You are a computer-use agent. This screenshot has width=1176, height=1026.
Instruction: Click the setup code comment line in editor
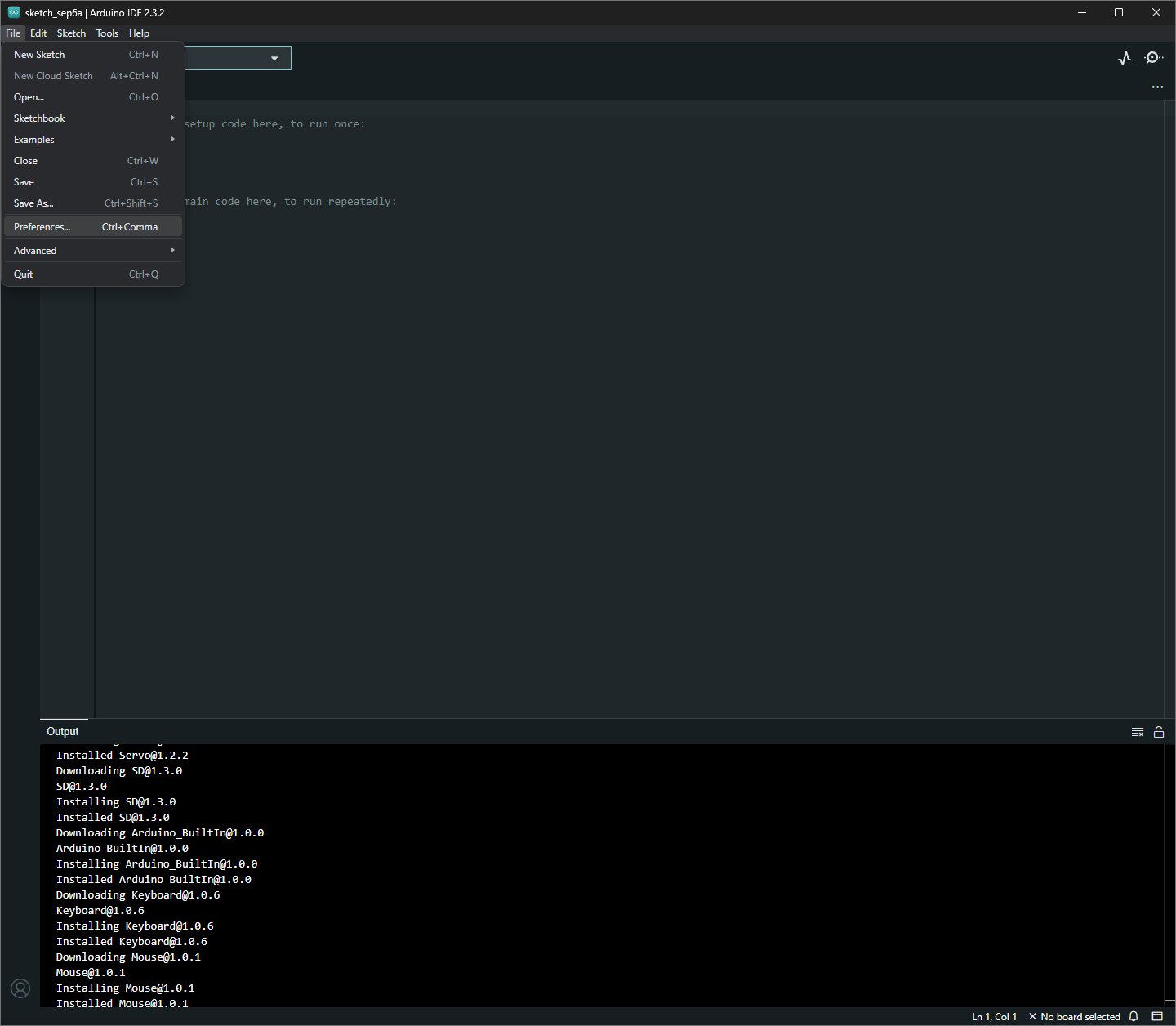pos(275,124)
